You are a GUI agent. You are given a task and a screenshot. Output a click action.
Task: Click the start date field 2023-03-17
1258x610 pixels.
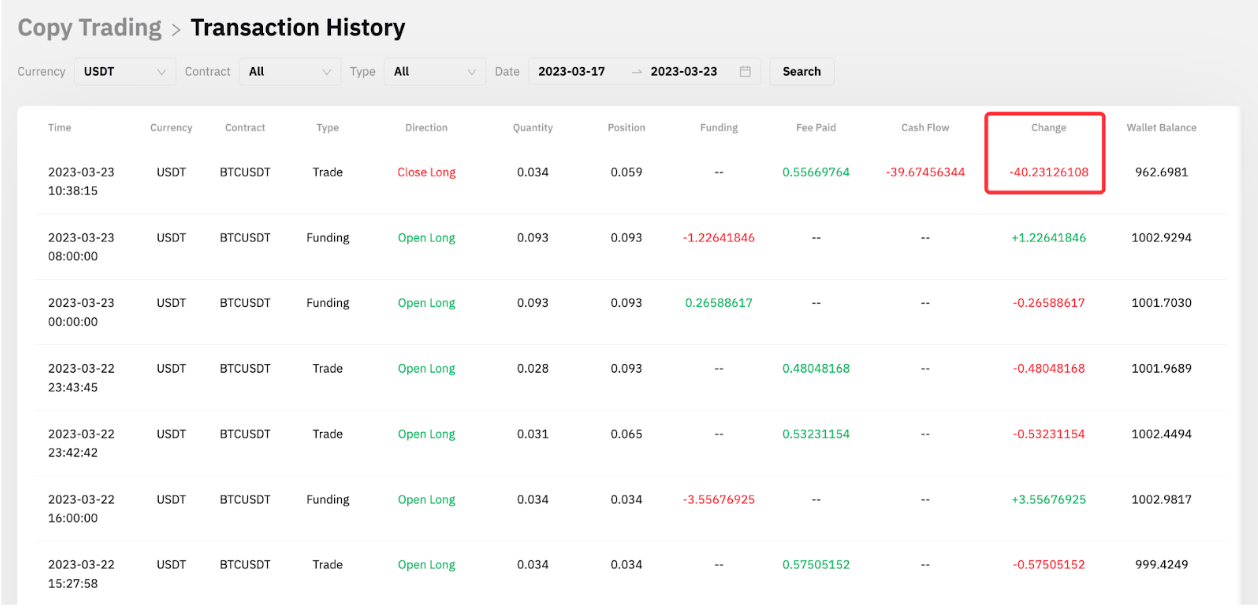[x=572, y=72]
